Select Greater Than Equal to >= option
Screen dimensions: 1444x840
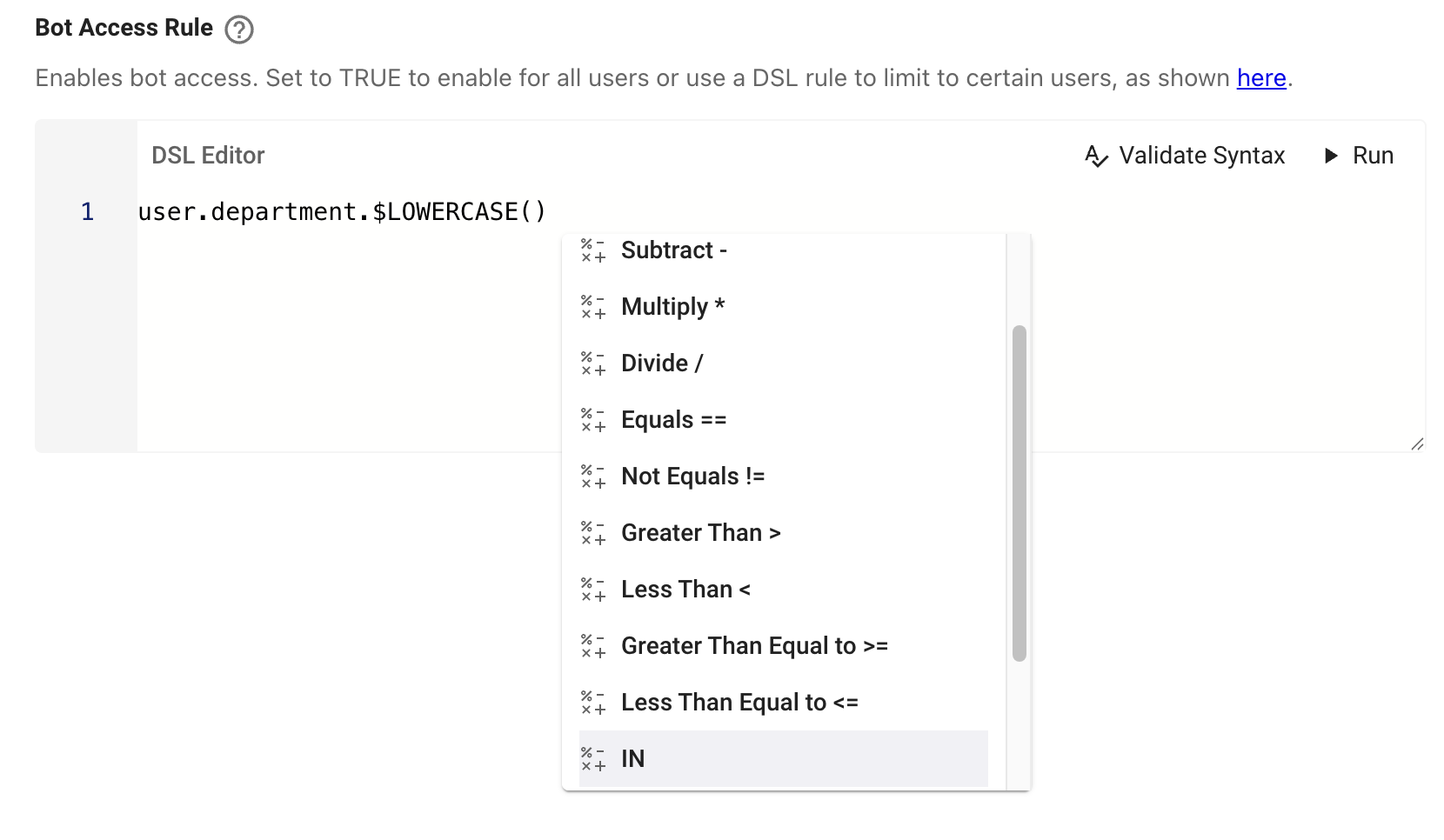coord(754,646)
